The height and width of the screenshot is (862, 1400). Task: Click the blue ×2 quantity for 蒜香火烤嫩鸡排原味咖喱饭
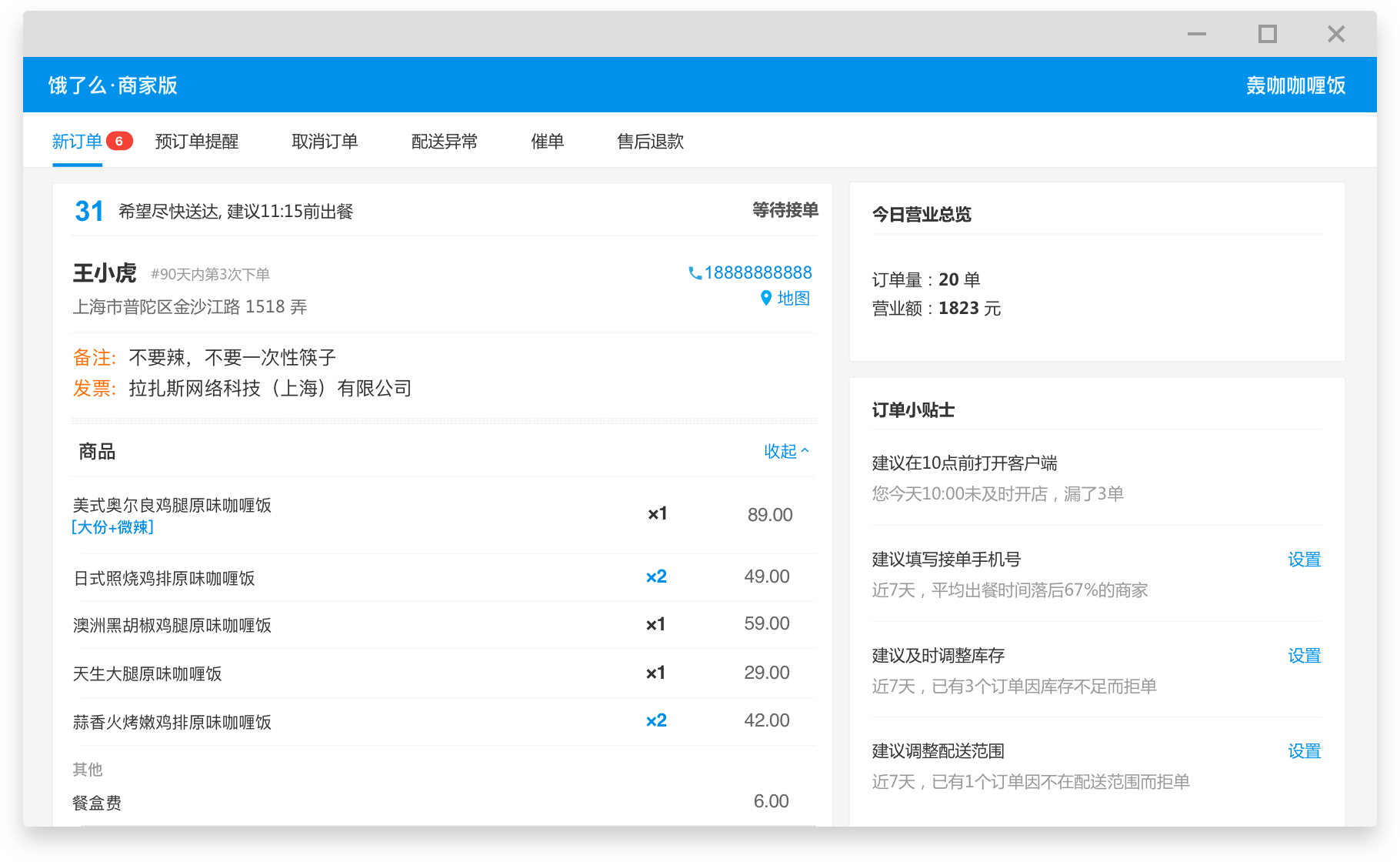point(655,720)
